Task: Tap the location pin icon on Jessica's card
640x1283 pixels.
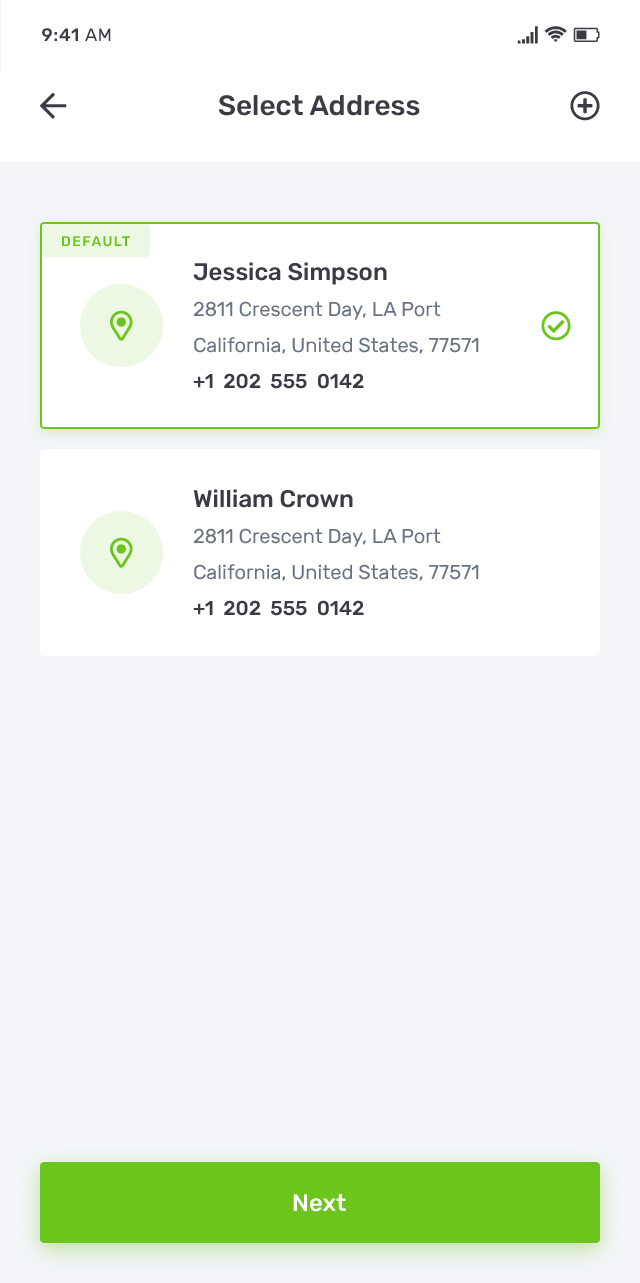Action: (x=121, y=325)
